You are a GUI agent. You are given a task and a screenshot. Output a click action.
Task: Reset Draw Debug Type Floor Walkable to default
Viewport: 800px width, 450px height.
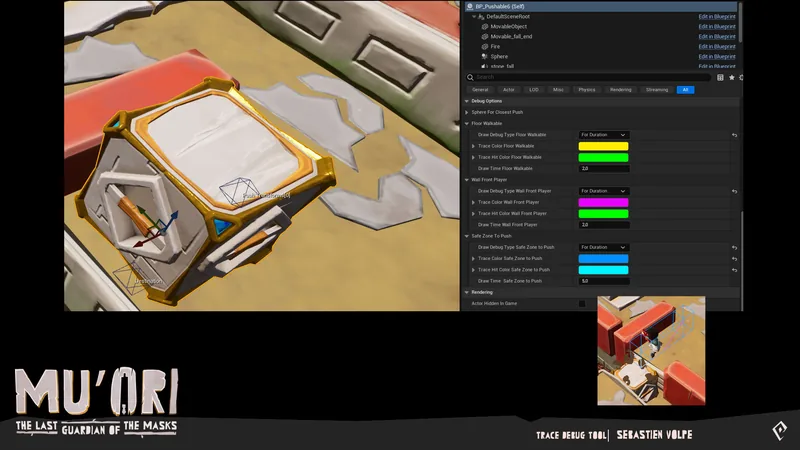click(734, 135)
